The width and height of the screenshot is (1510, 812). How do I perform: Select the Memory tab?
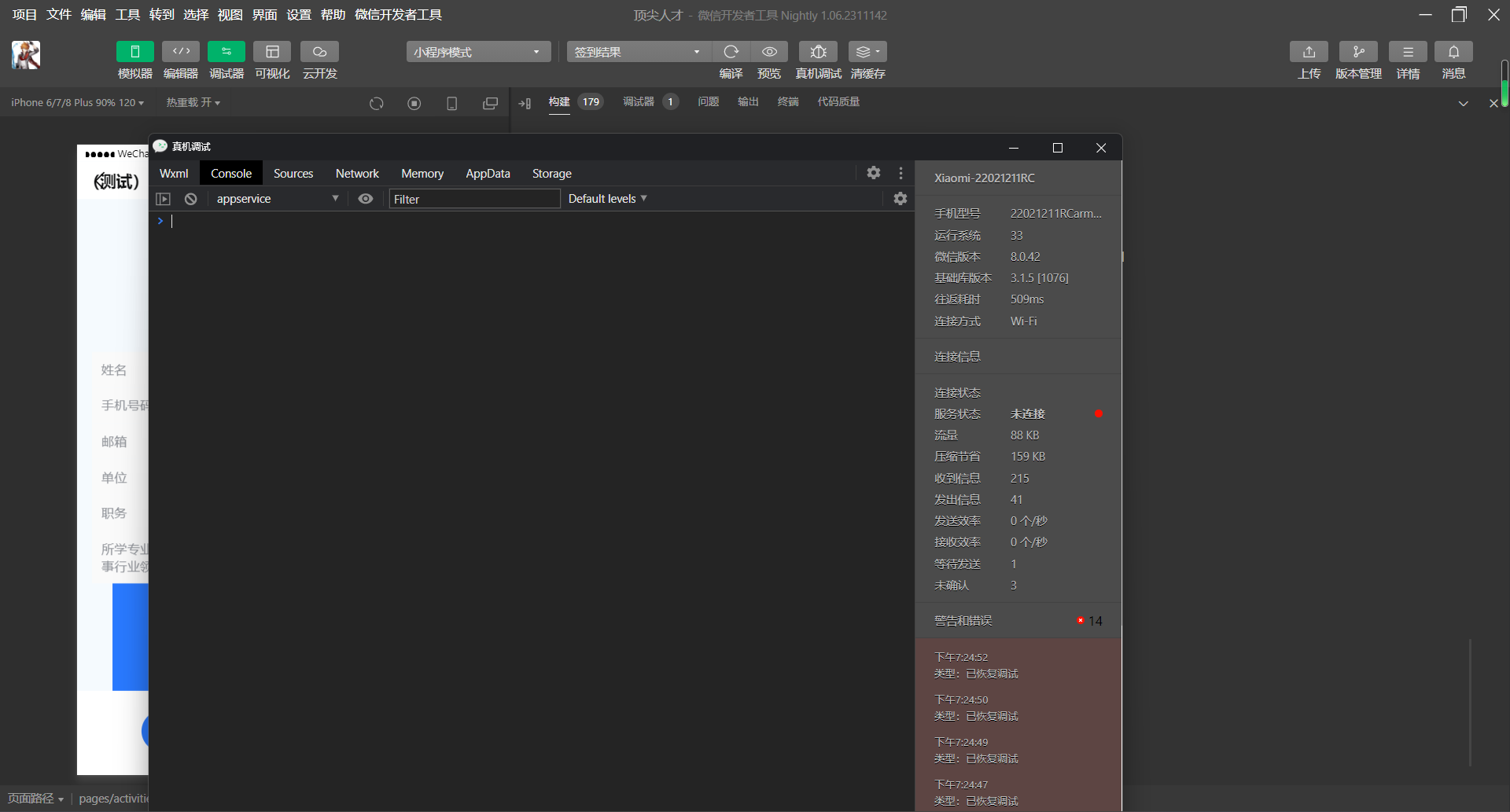click(422, 174)
